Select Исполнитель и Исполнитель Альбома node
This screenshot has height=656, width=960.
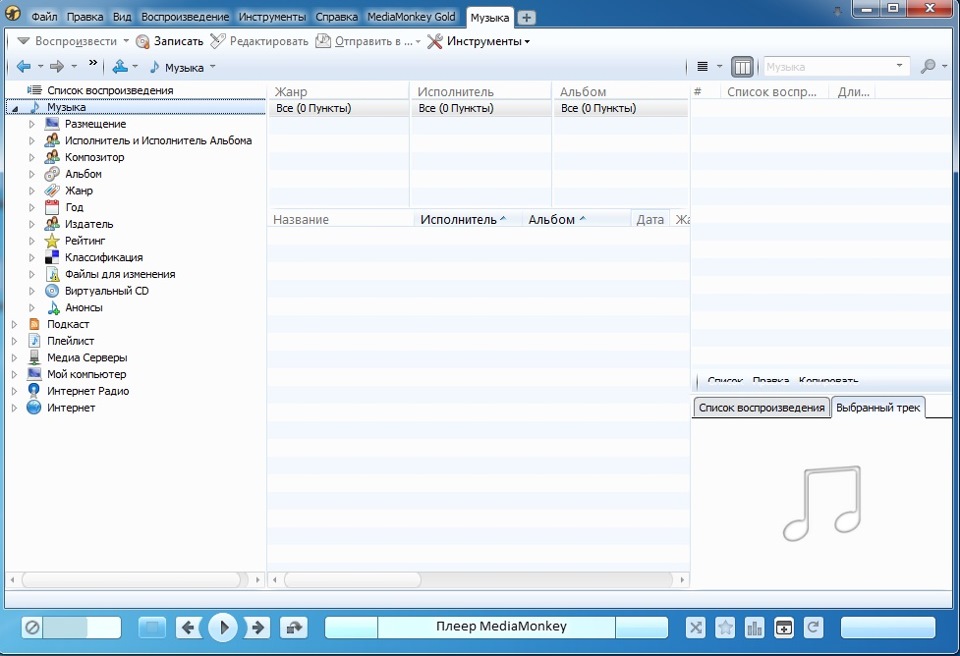pyautogui.click(x=158, y=140)
